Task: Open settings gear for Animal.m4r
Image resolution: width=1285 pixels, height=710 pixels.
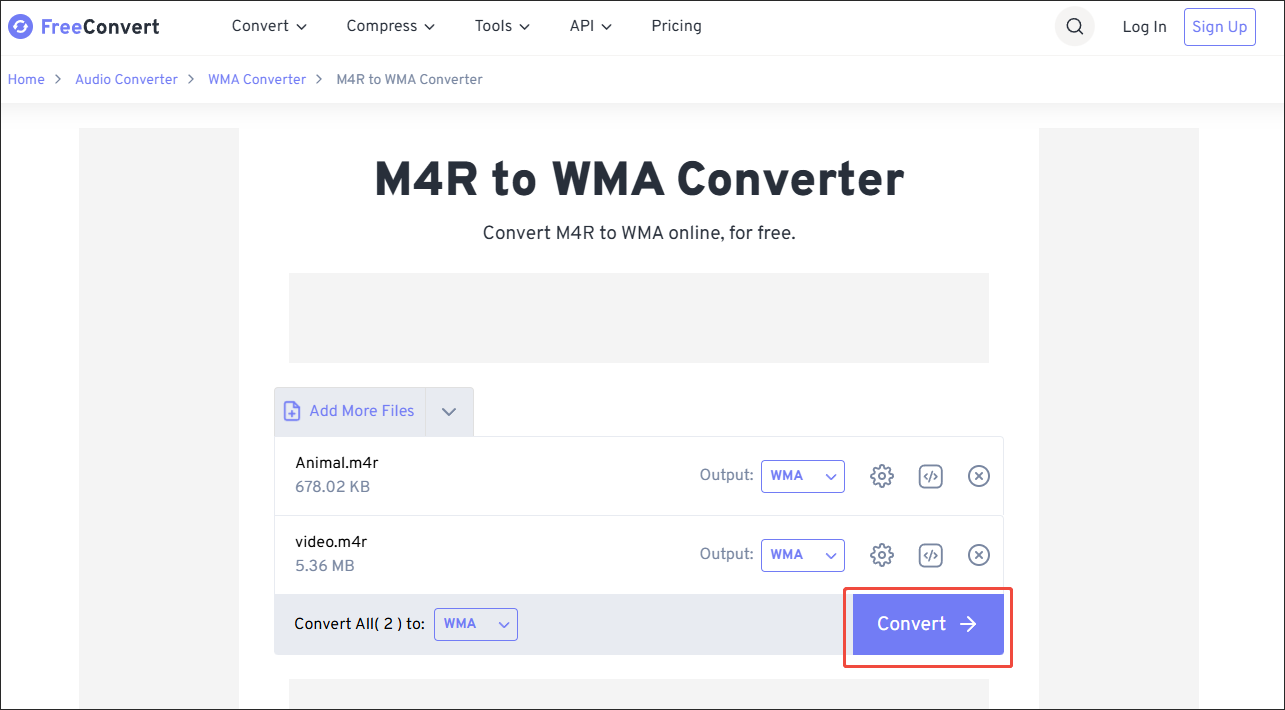Action: pyautogui.click(x=881, y=476)
